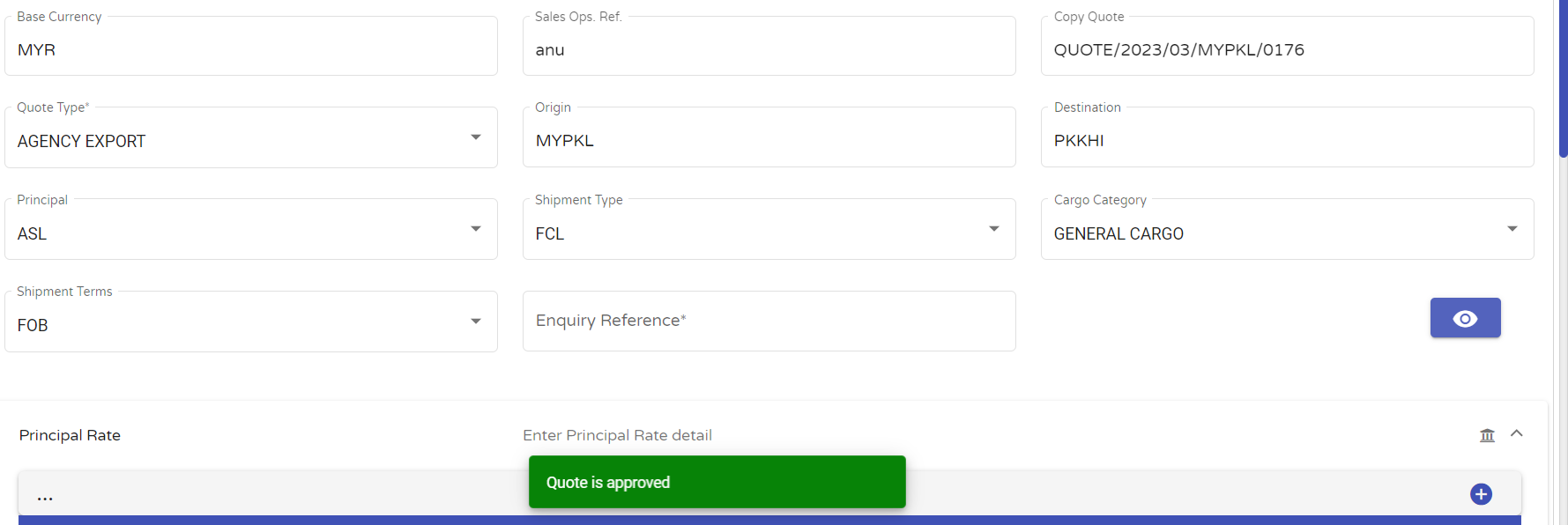Viewport: 1568px width, 525px height.
Task: Expand the Cargo Category dropdown arrow
Action: click(x=1512, y=229)
